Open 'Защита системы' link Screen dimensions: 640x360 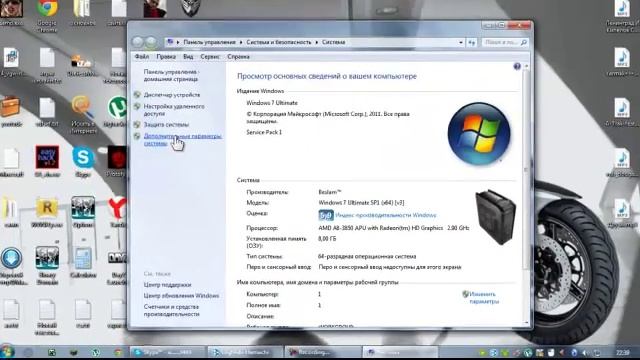tap(166, 124)
